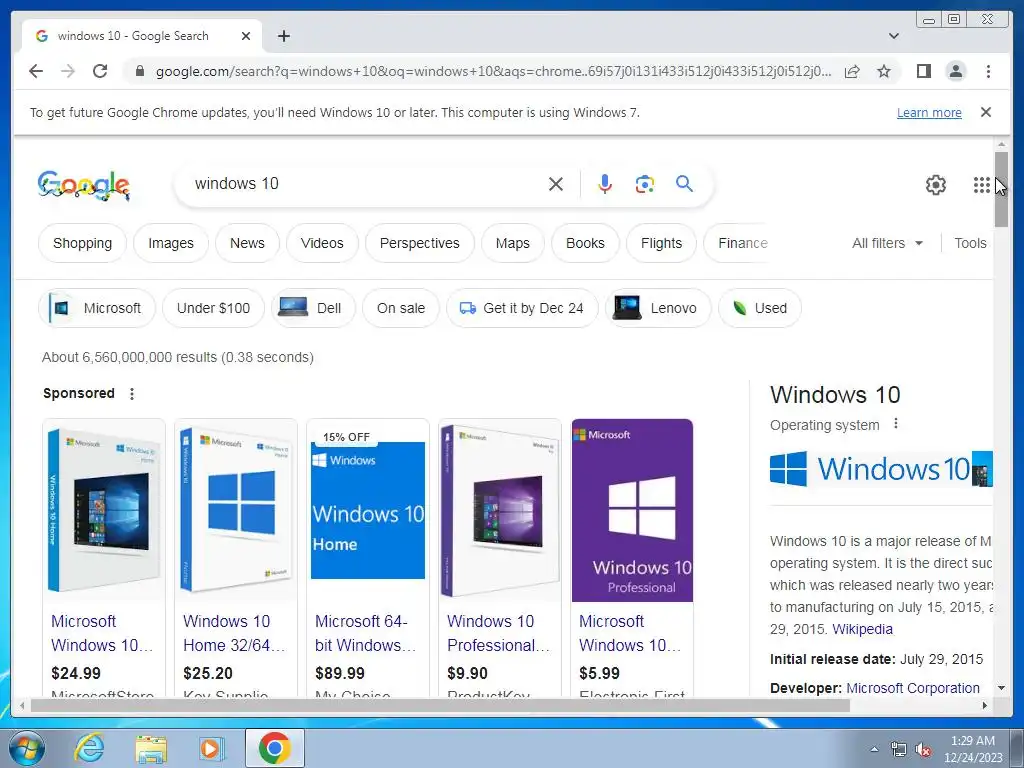Open a new tab with the plus button
Image resolution: width=1024 pixels, height=768 pixels.
coord(283,36)
